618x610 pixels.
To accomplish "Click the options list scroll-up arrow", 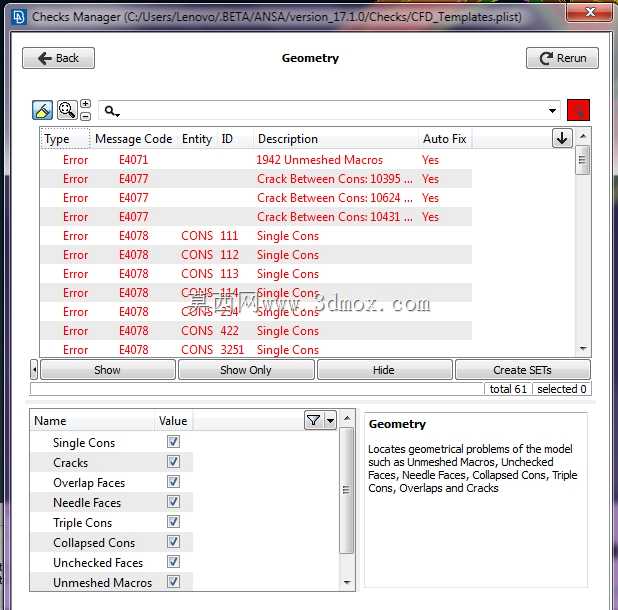I will pos(347,418).
